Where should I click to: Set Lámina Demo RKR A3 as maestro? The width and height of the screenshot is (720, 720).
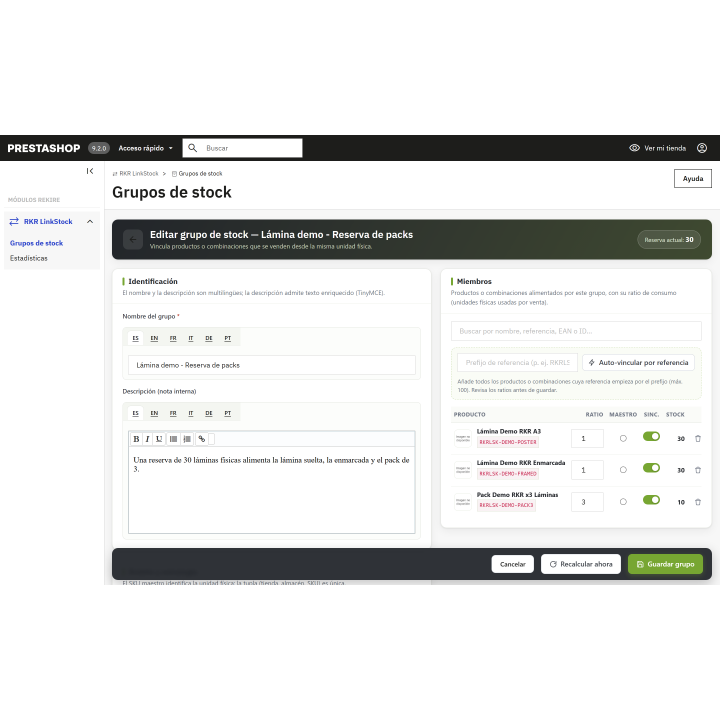pyautogui.click(x=623, y=439)
